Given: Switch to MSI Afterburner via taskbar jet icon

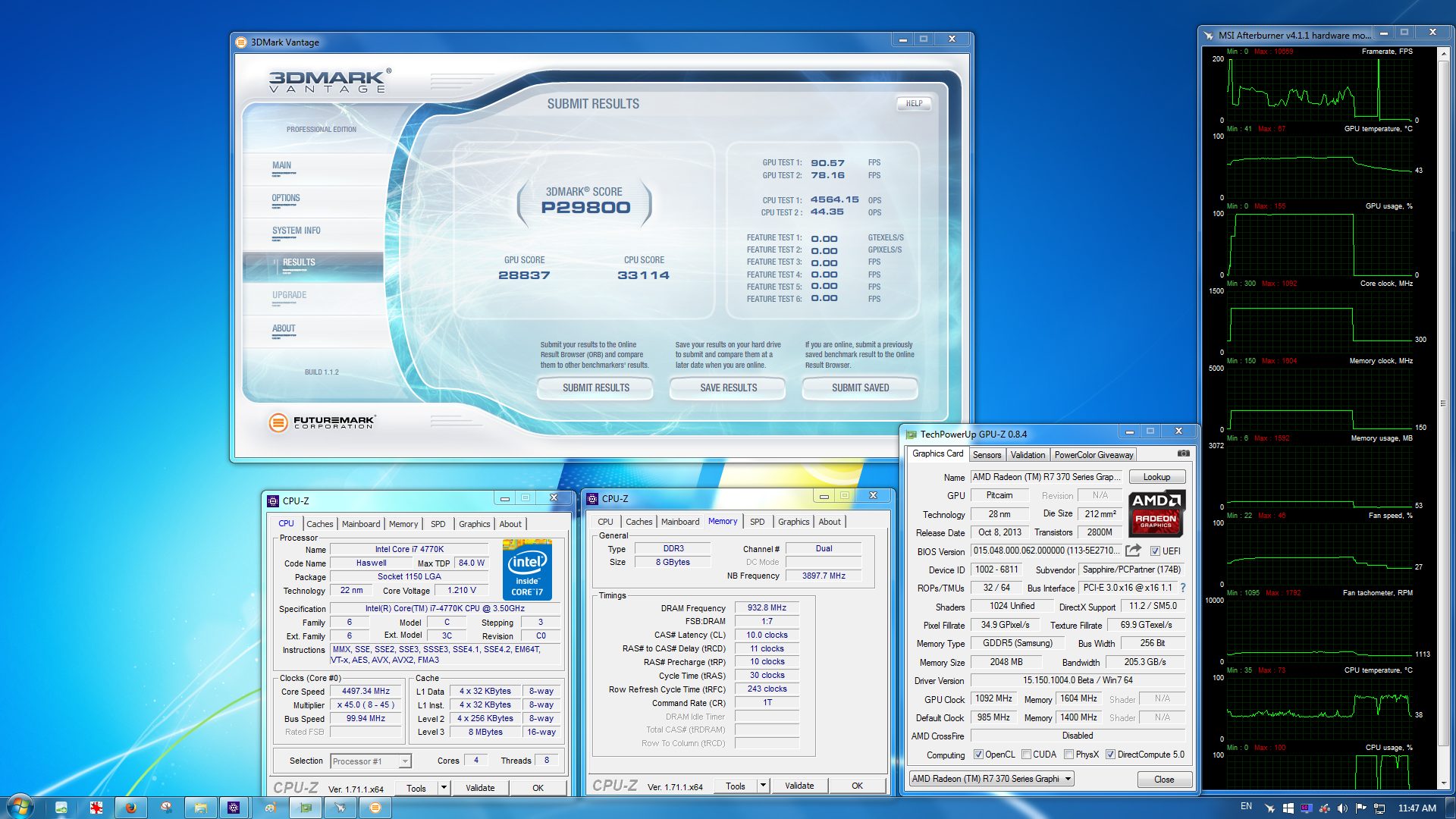Looking at the screenshot, I should 340,808.
